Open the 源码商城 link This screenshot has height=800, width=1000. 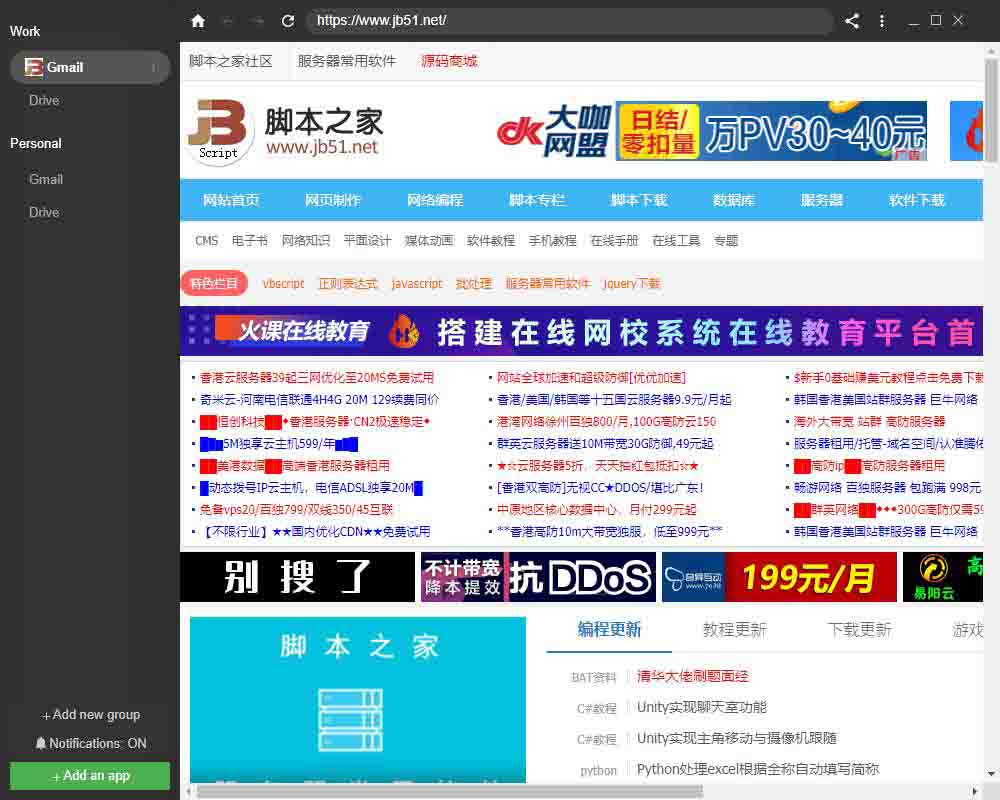(x=448, y=60)
